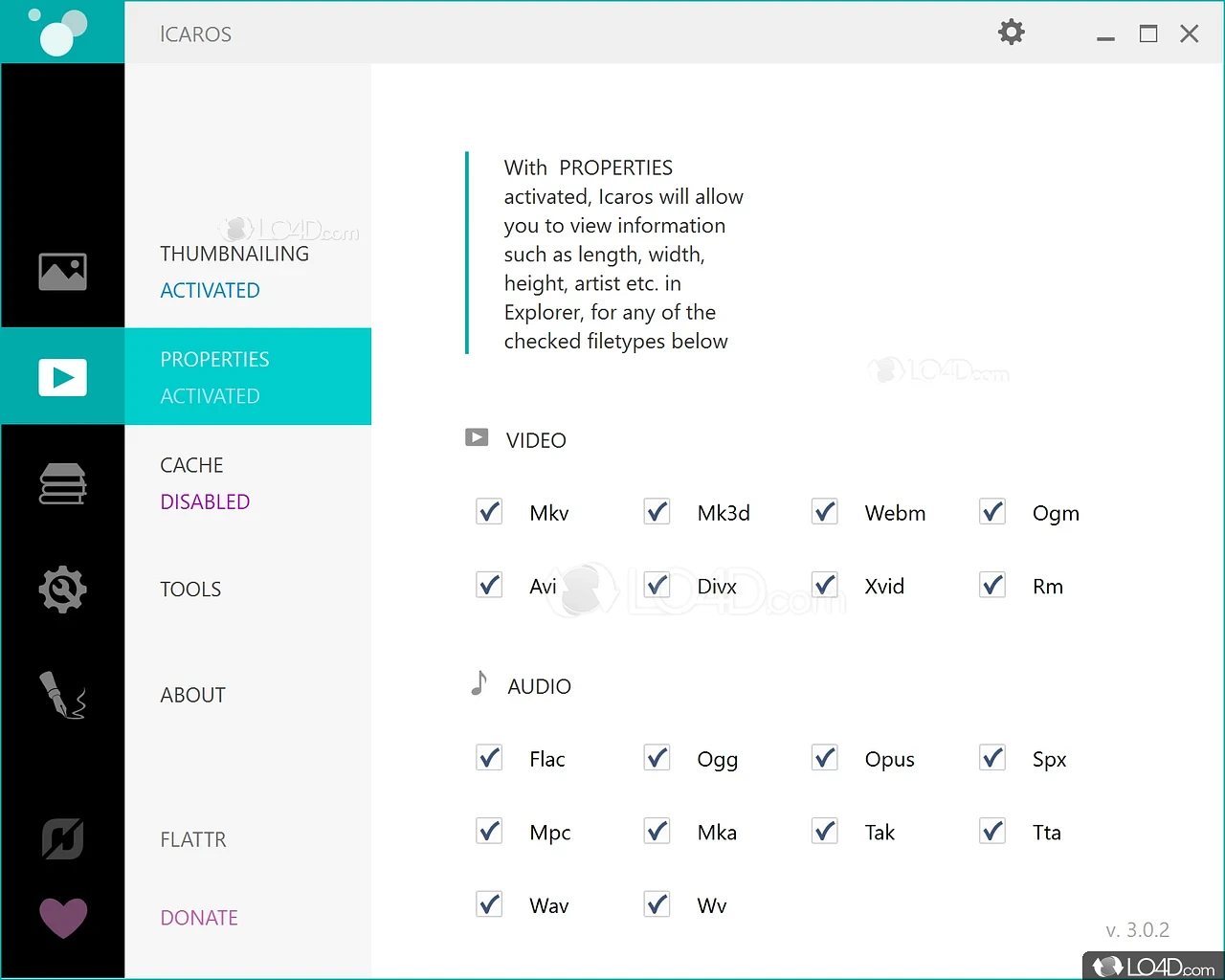This screenshot has width=1225, height=980.
Task: Click the about fountain pen icon
Action: point(62,695)
